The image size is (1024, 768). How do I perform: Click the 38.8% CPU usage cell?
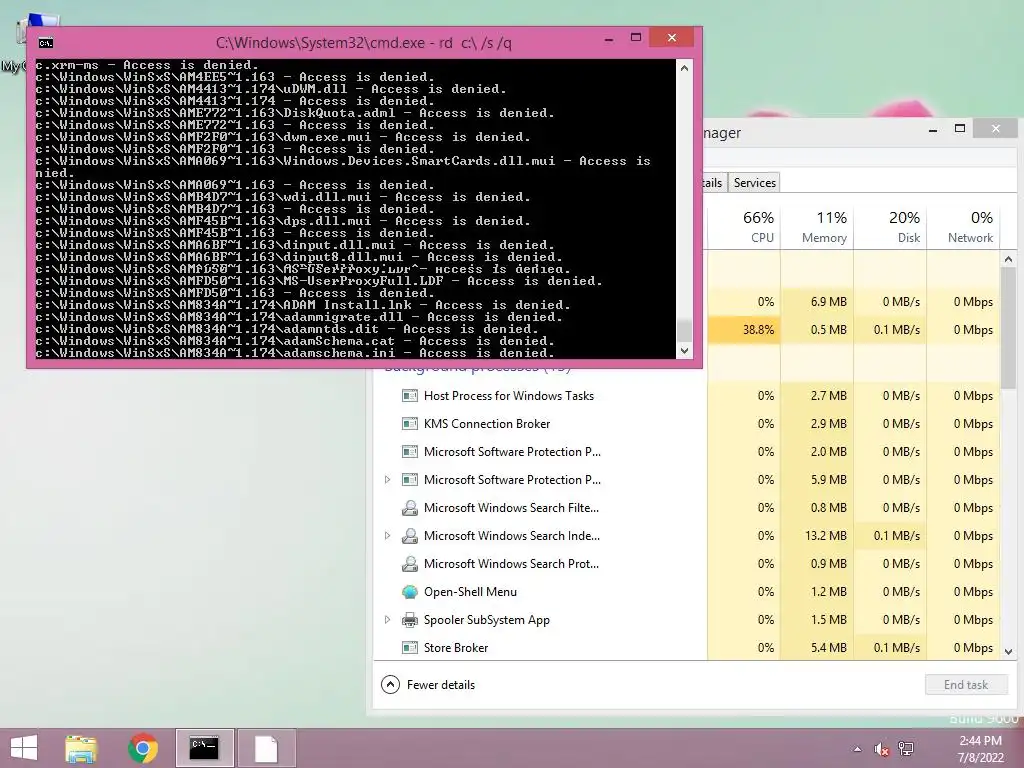coord(744,330)
